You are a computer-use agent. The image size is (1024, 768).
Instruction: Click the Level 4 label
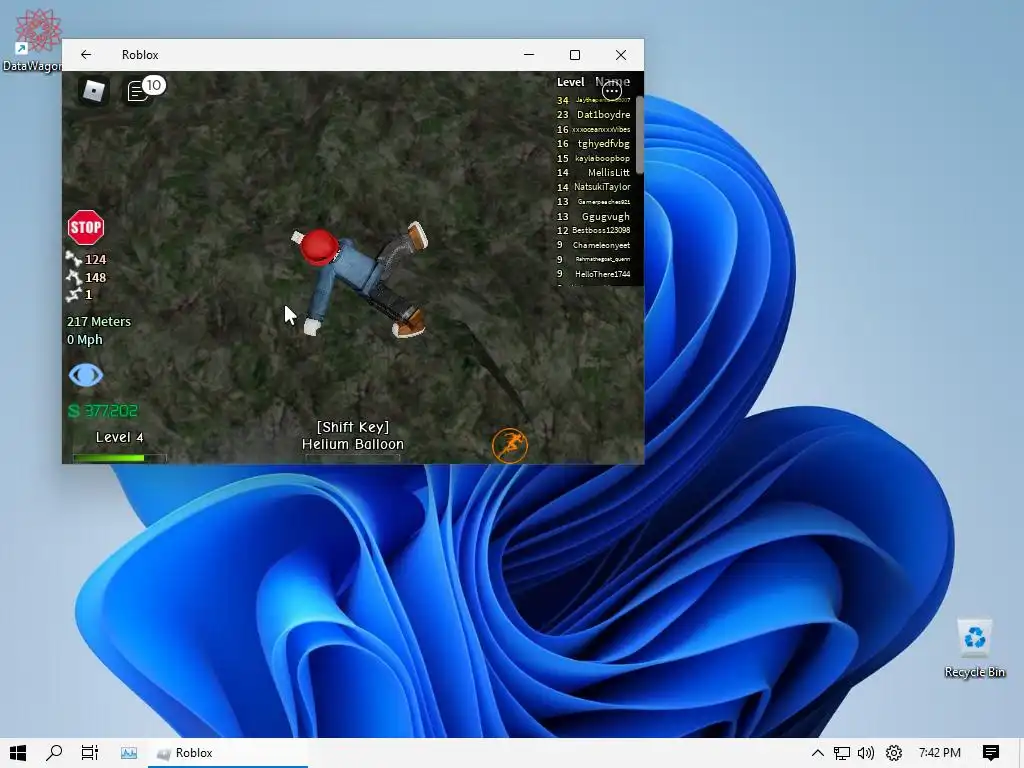pos(120,437)
